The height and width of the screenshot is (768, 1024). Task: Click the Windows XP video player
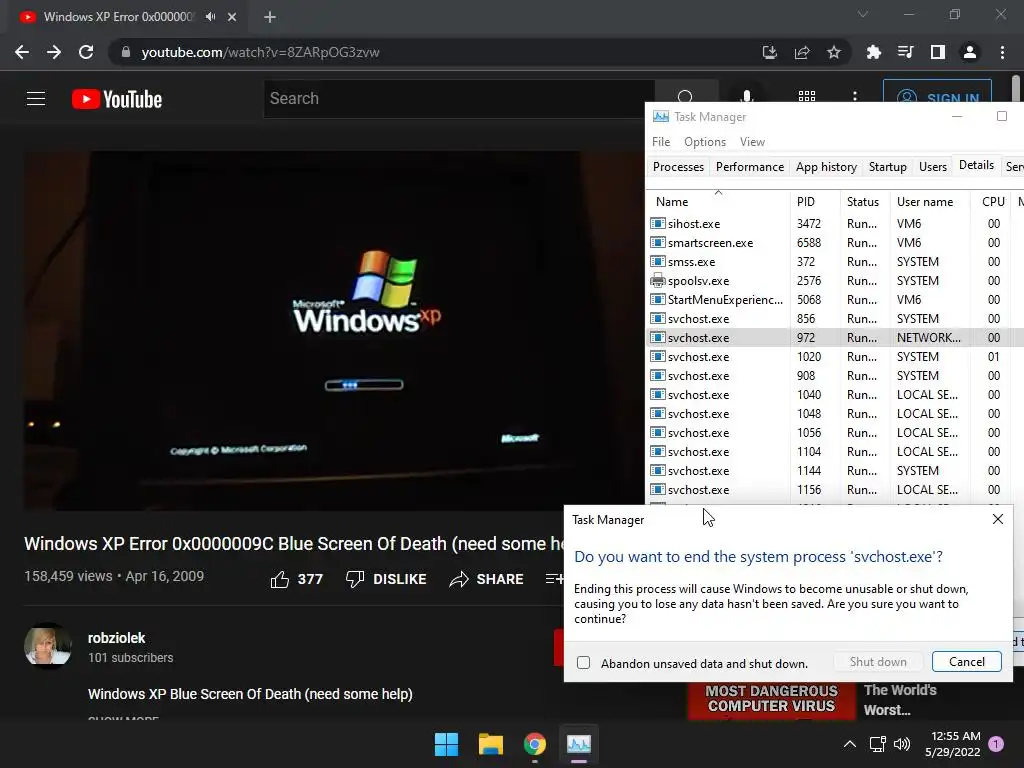pos(334,330)
